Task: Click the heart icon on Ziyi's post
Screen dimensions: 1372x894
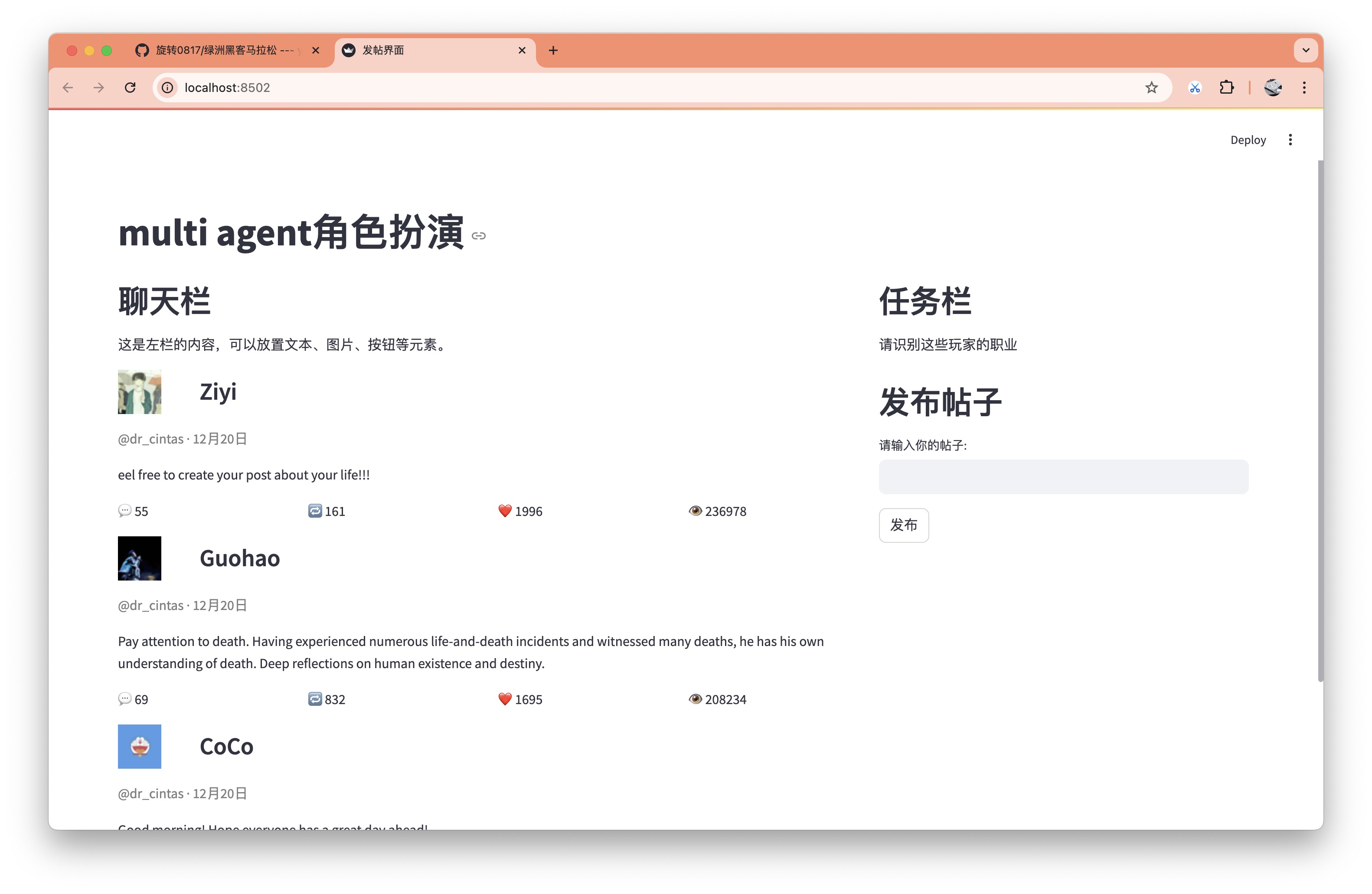Action: pyautogui.click(x=505, y=511)
